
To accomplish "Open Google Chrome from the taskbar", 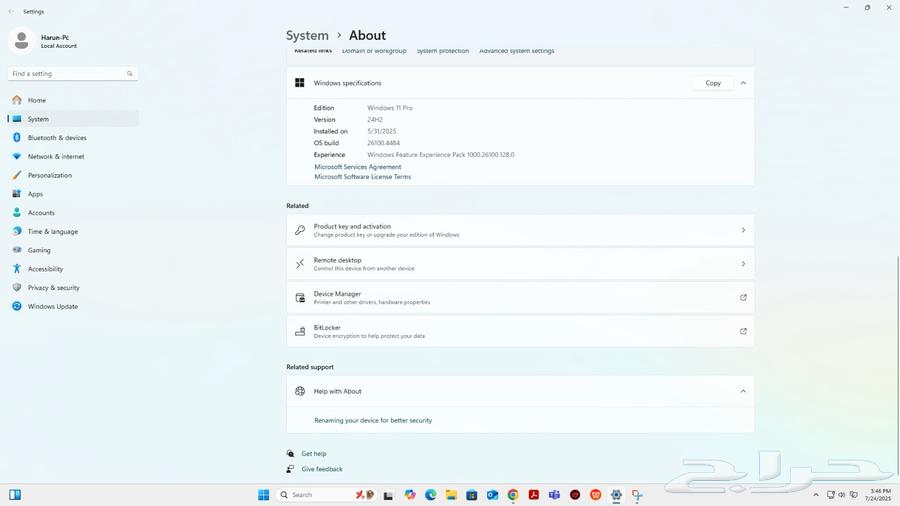I will click(513, 495).
